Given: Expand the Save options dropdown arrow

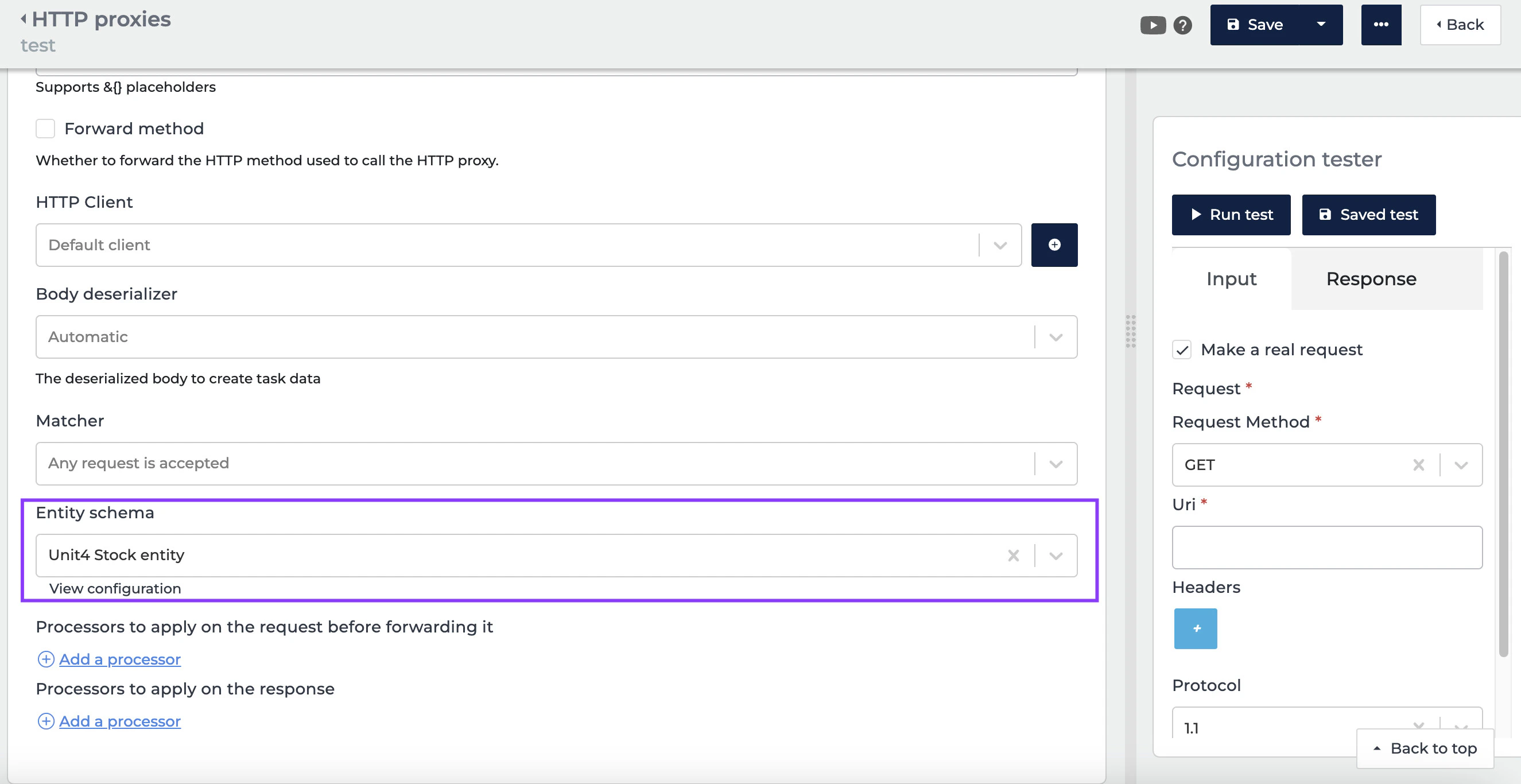Looking at the screenshot, I should (x=1321, y=25).
